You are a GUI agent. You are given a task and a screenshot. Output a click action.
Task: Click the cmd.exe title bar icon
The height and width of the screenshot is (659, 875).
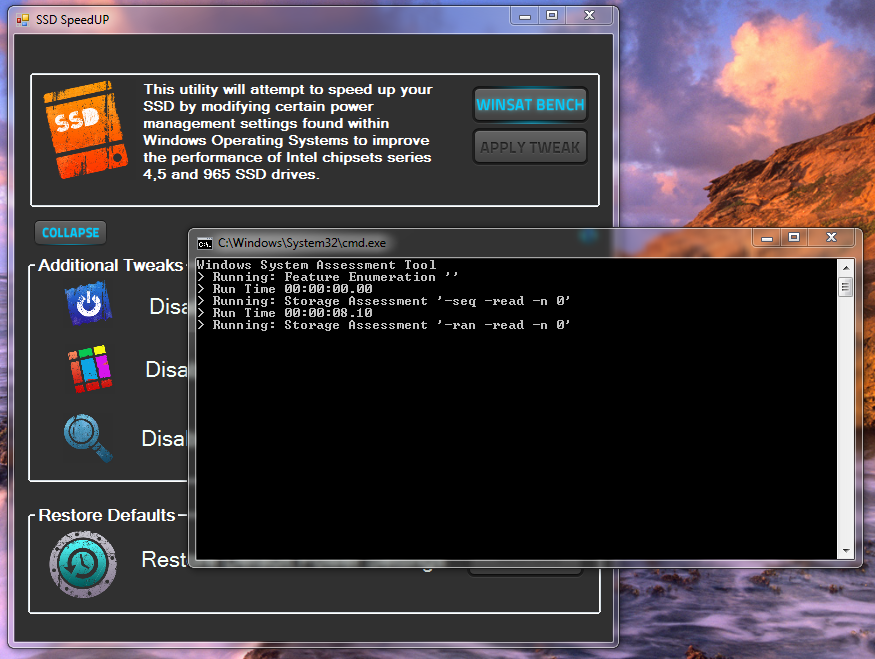point(205,242)
